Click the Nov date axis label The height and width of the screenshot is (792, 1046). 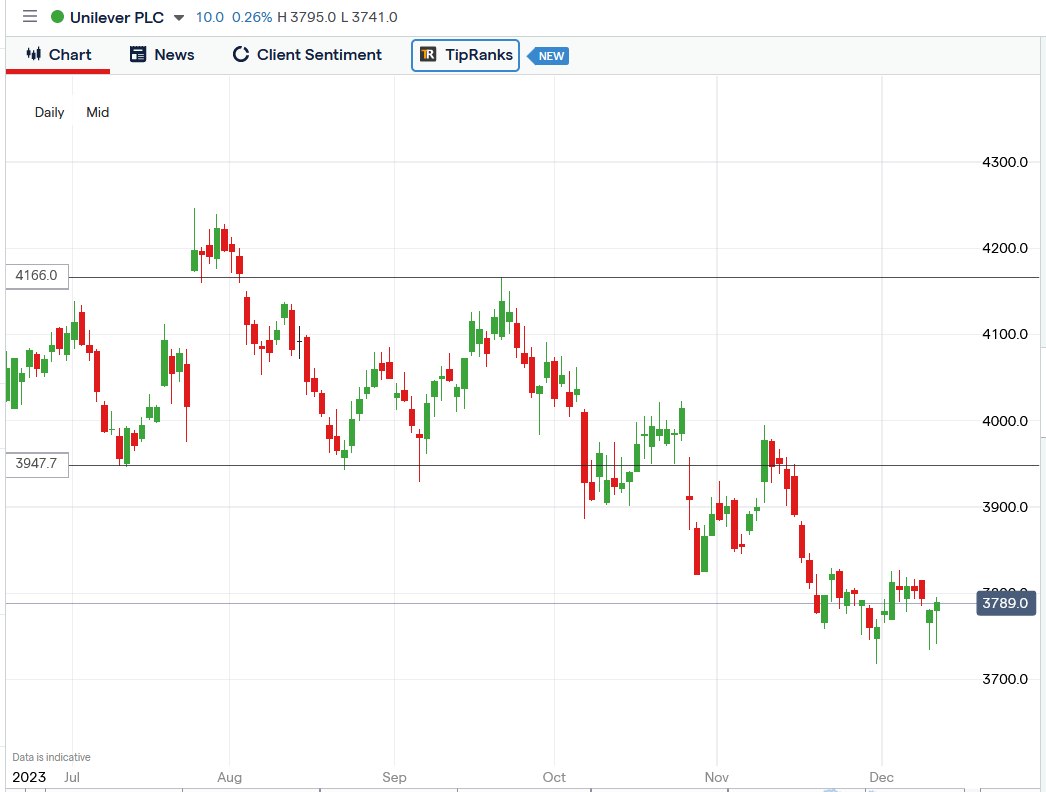(x=717, y=777)
